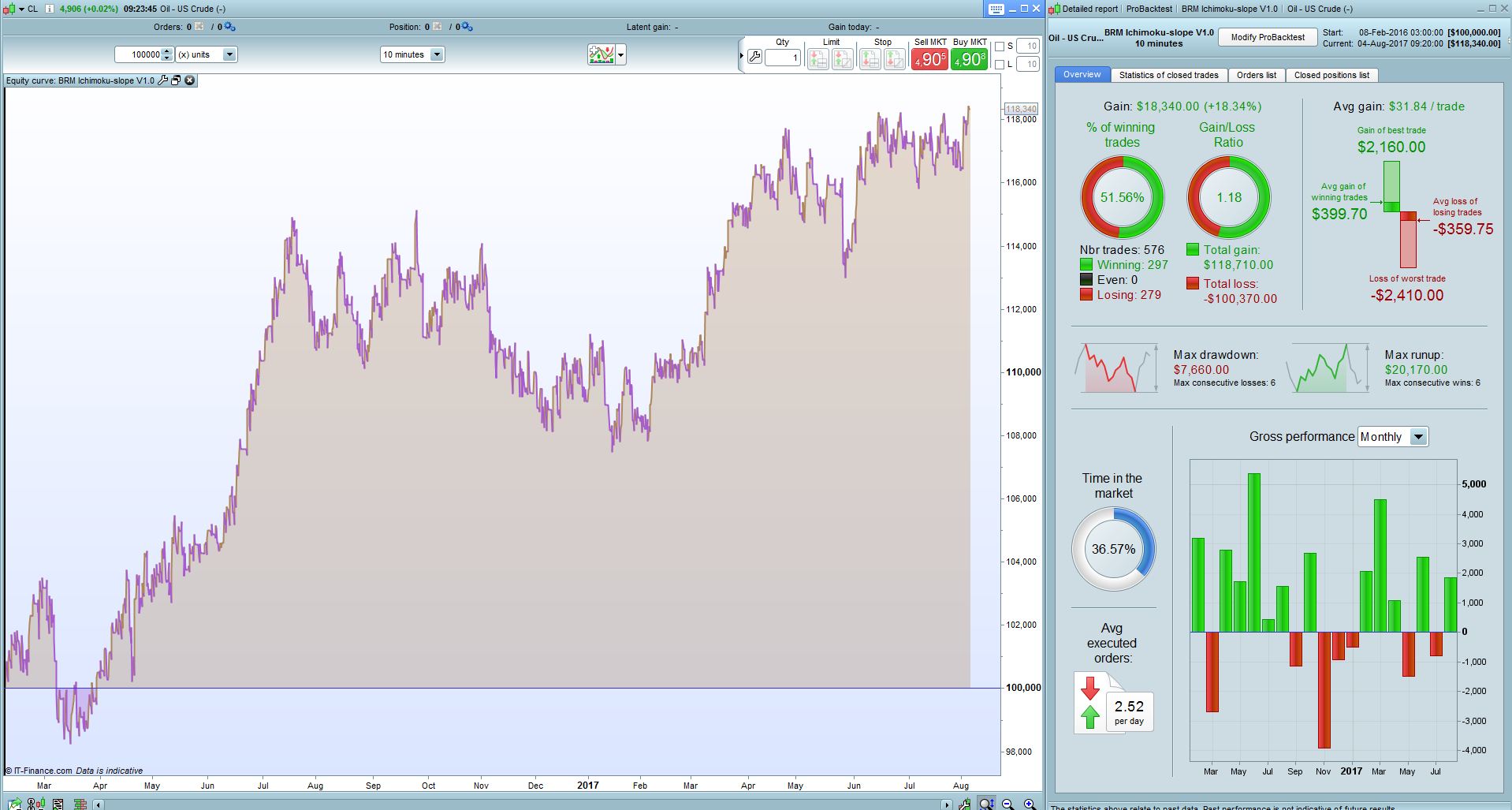Click the 100000 quantity stepper arrows
This screenshot has height=810, width=1512.
pos(166,54)
